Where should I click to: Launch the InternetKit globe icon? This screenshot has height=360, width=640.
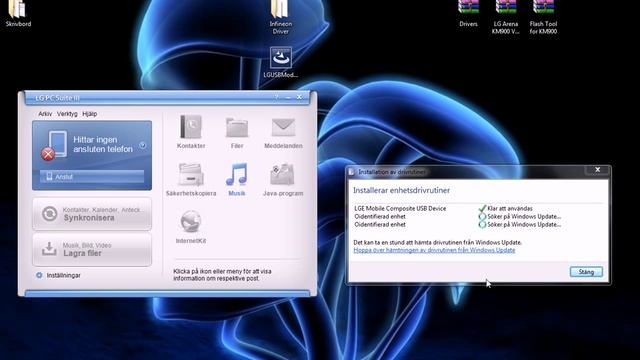(x=191, y=222)
